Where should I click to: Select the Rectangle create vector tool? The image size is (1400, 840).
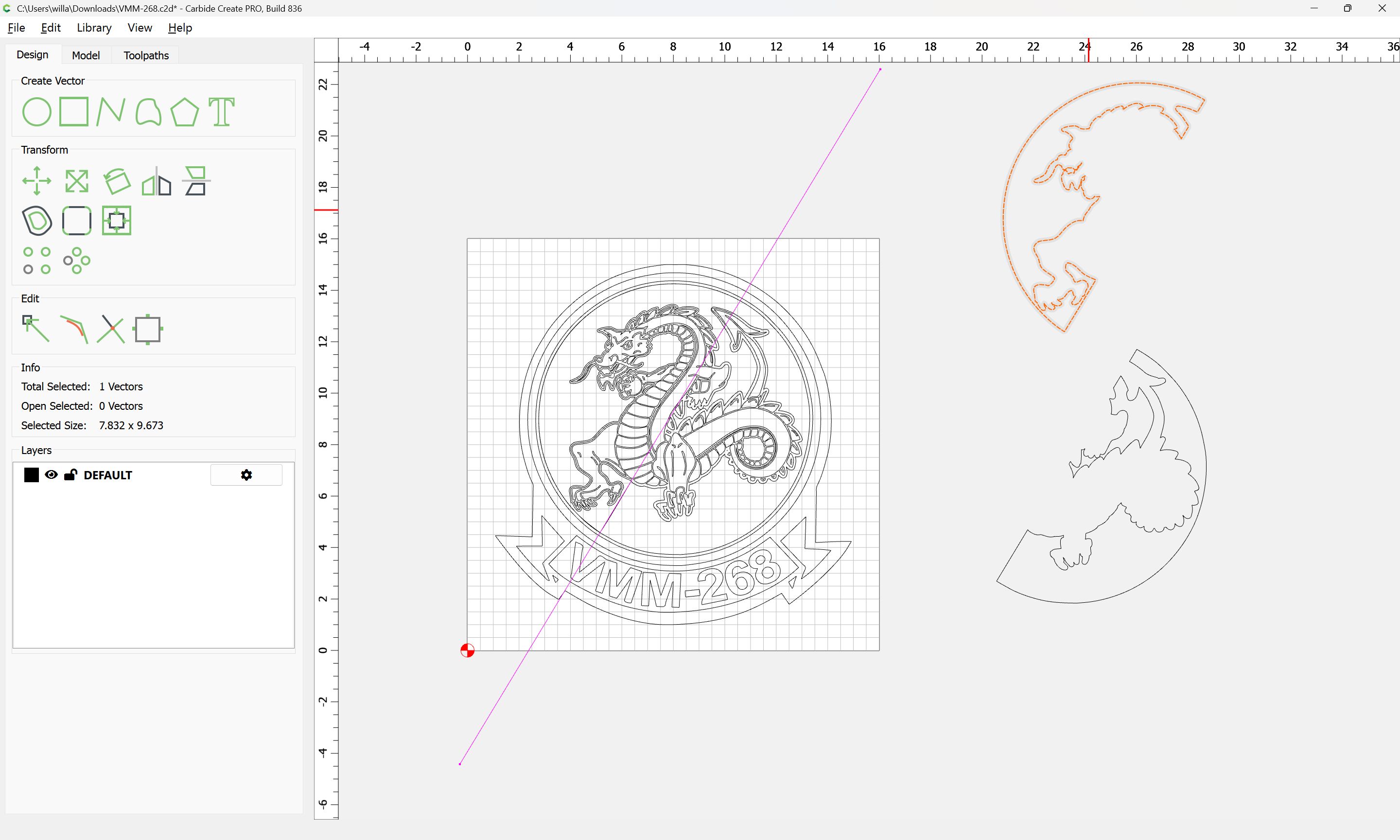coord(74,111)
